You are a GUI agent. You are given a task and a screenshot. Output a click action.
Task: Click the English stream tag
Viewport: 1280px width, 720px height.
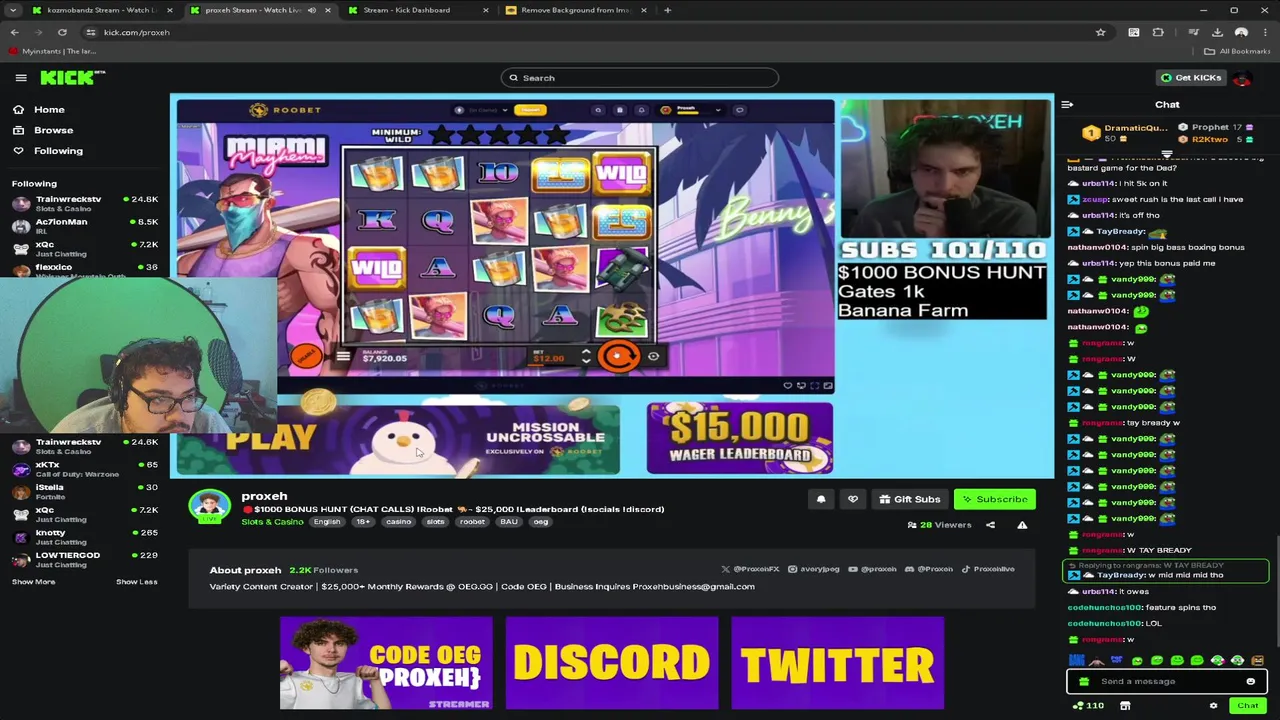tap(327, 522)
